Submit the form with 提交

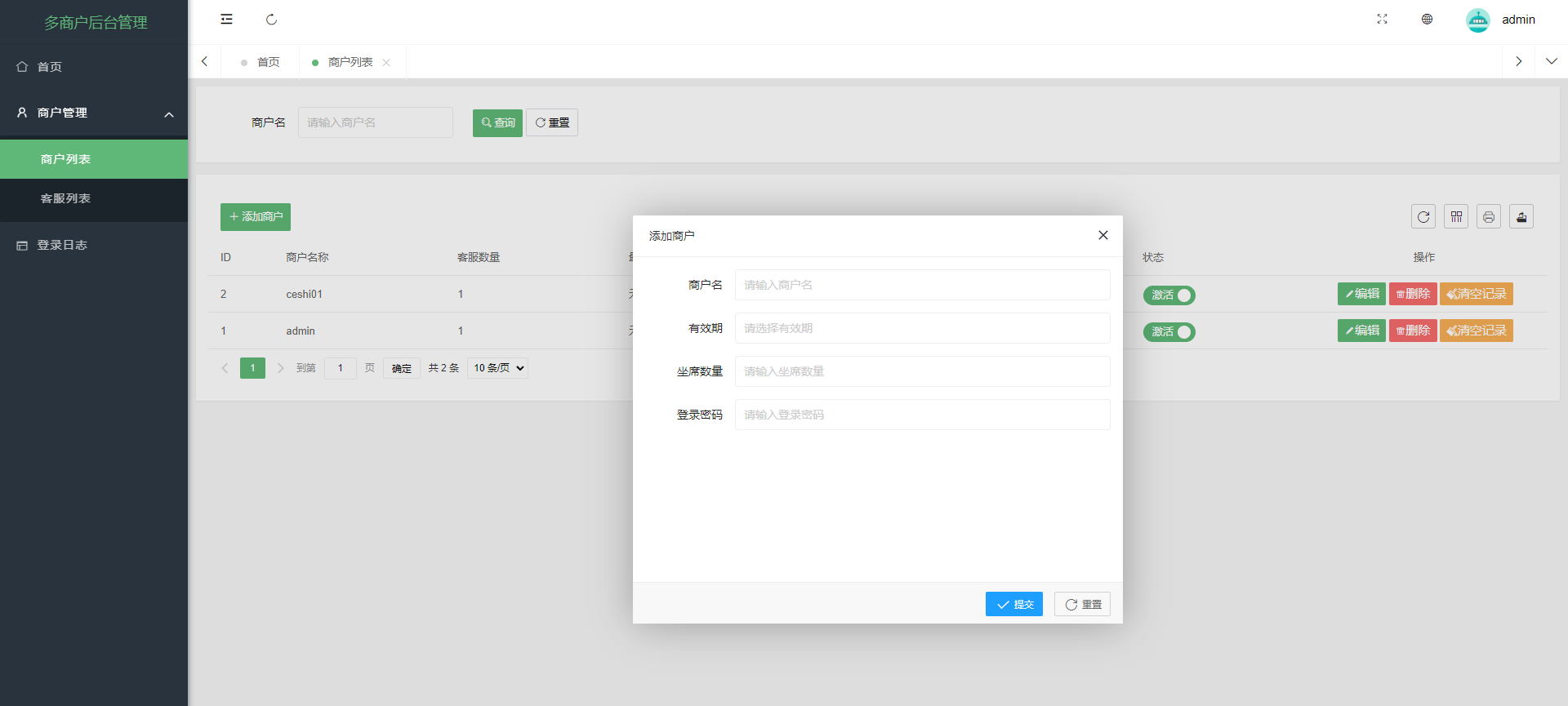pos(1014,604)
